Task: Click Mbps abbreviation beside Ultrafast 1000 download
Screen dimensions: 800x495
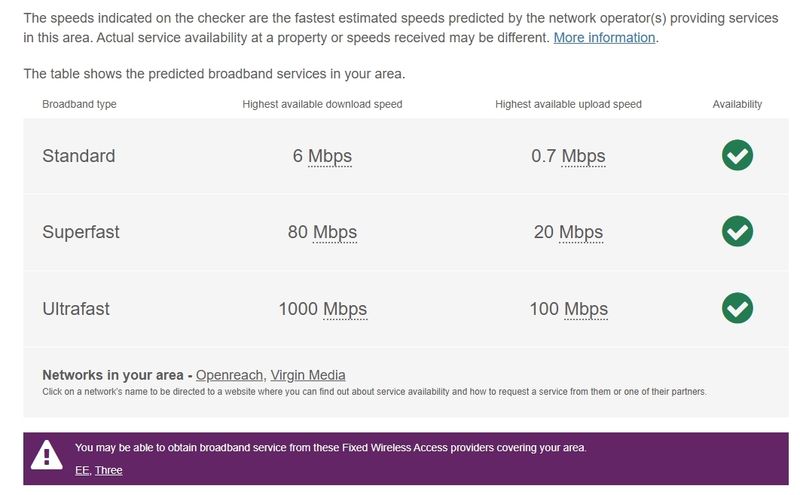Action: click(344, 309)
